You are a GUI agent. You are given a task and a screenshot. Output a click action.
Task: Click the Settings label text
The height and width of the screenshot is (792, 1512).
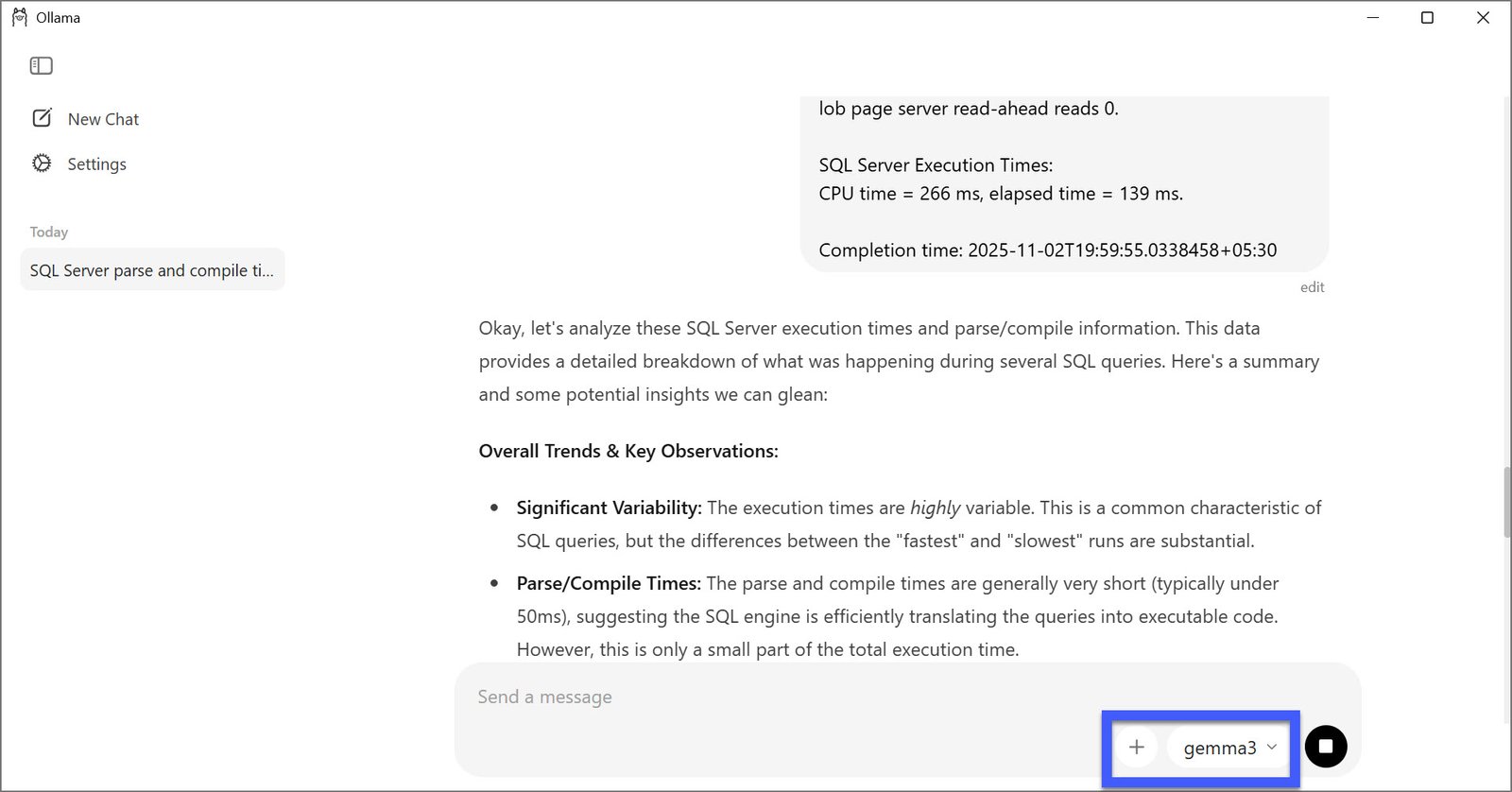(x=96, y=164)
